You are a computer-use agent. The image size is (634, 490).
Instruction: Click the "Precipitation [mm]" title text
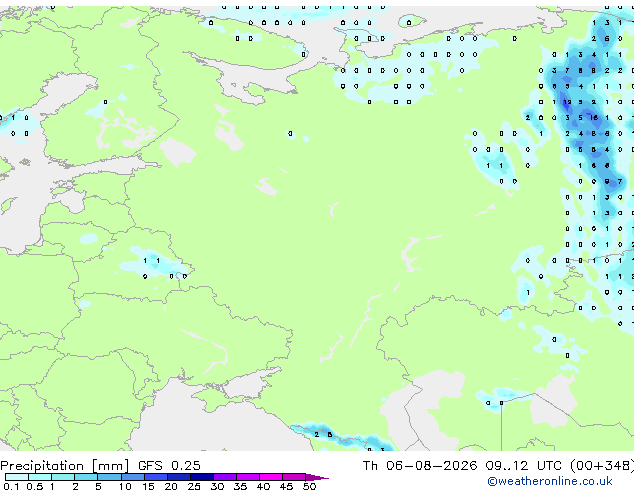coord(64,466)
